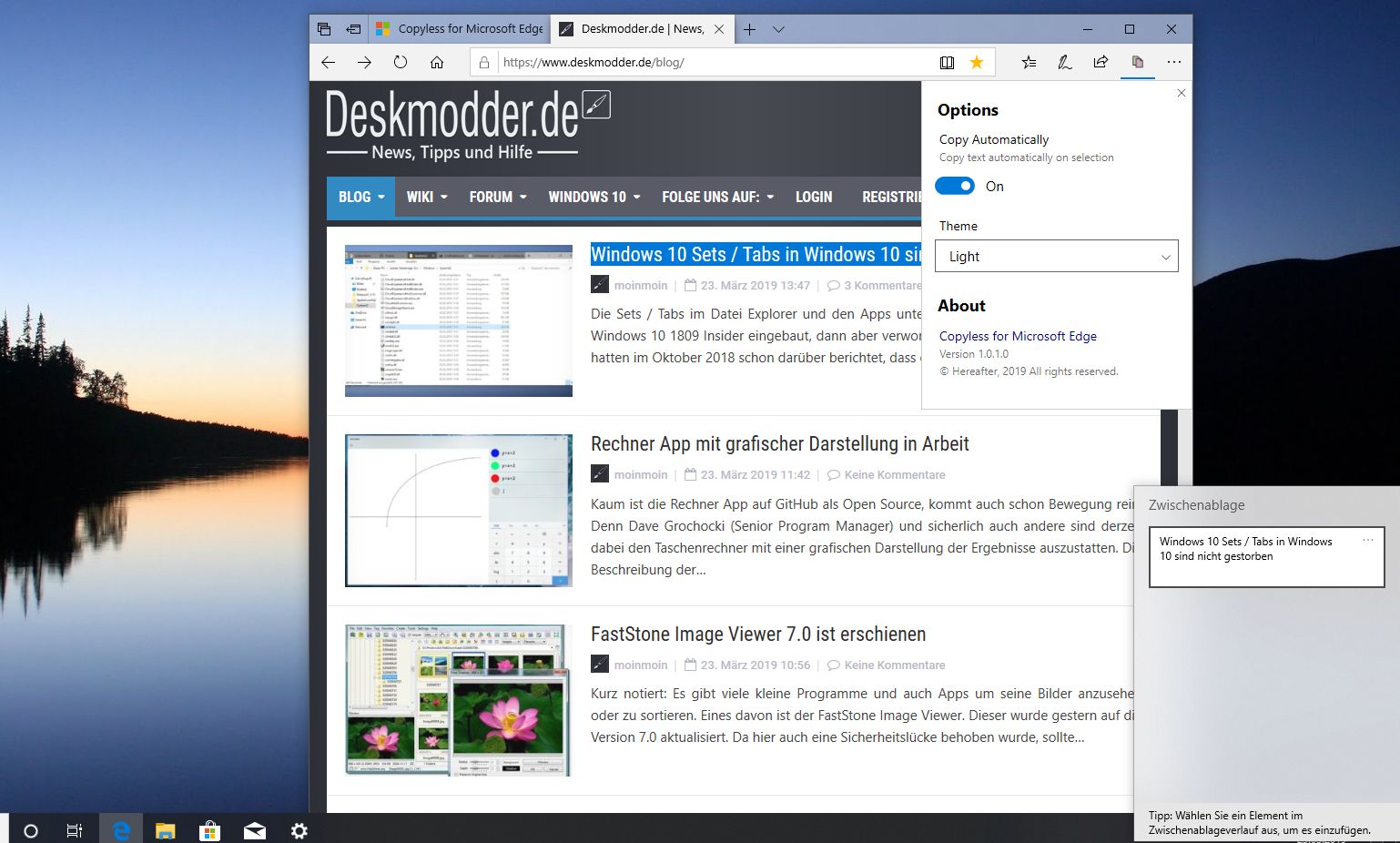
Task: Click the Copyless for Microsoft Edge link
Action: pos(1018,336)
